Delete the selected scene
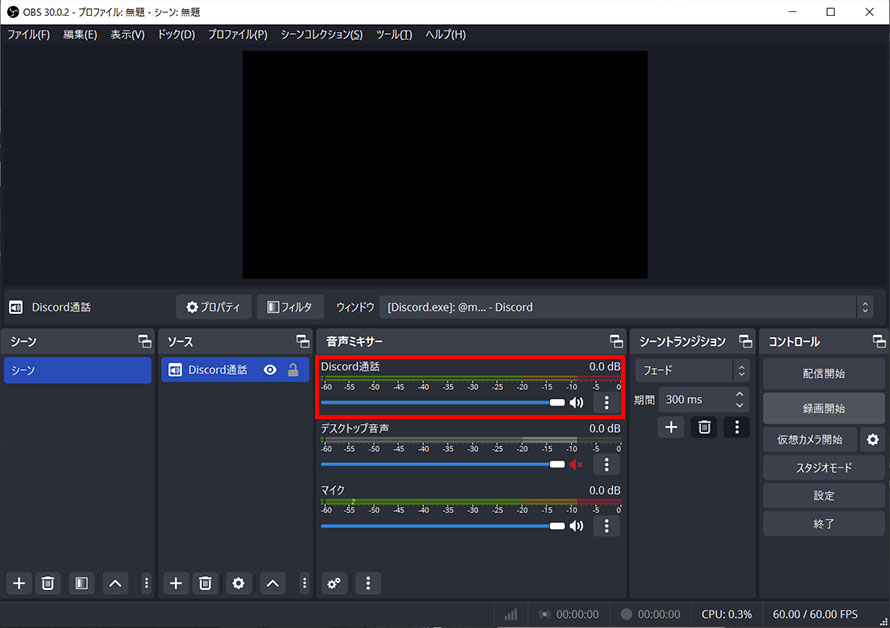890x628 pixels. (x=48, y=583)
